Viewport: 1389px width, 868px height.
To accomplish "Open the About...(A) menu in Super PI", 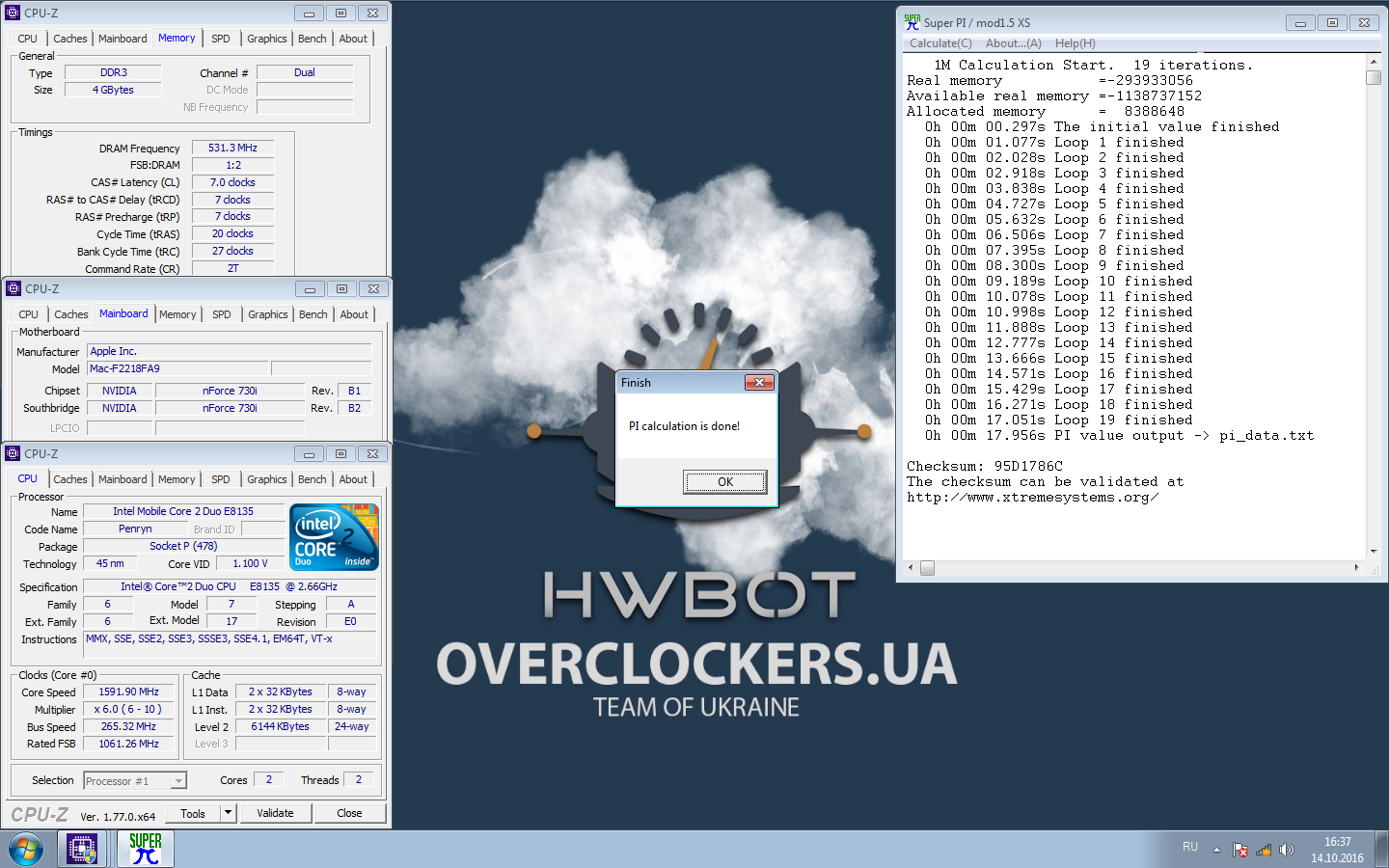I will coord(1014,43).
